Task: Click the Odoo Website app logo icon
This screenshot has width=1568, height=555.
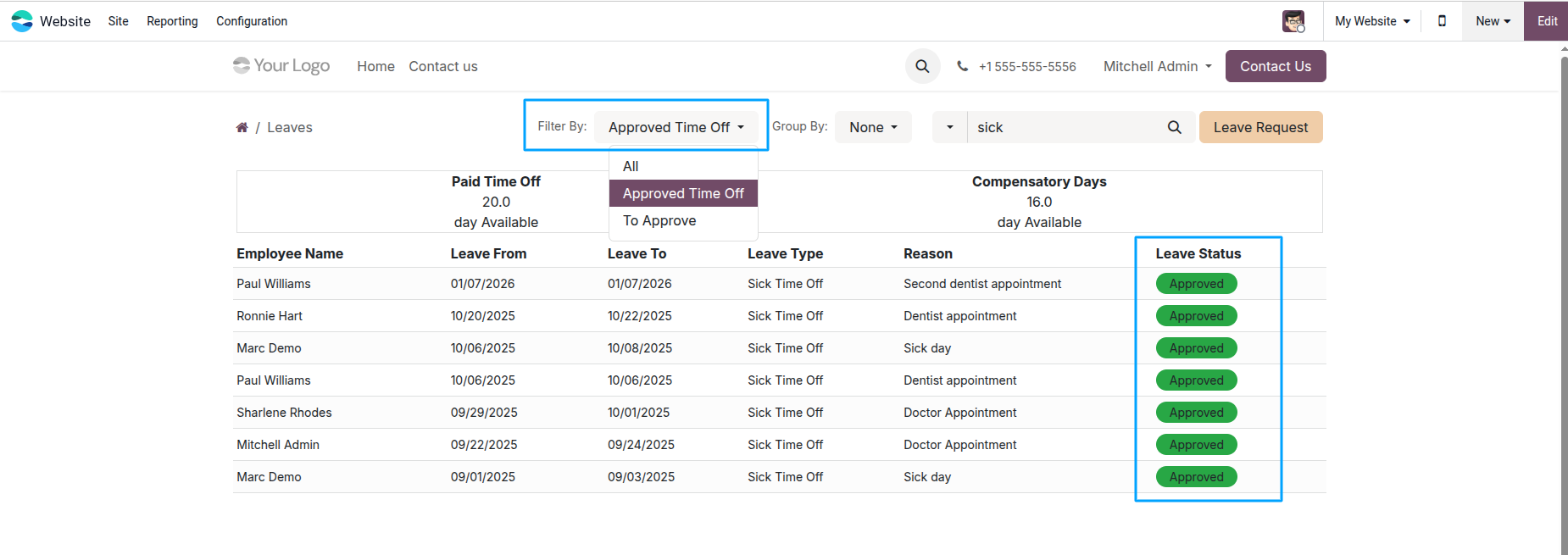Action: point(22,21)
